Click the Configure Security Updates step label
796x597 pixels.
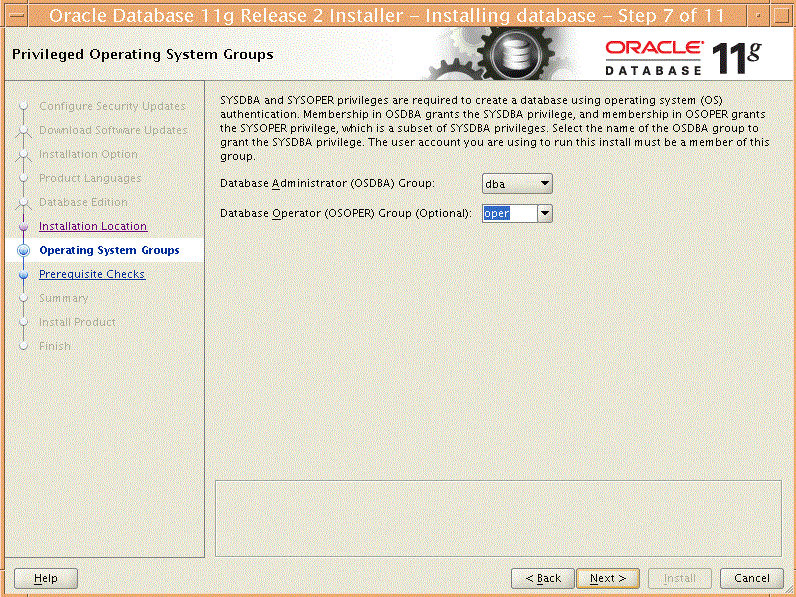(x=112, y=106)
